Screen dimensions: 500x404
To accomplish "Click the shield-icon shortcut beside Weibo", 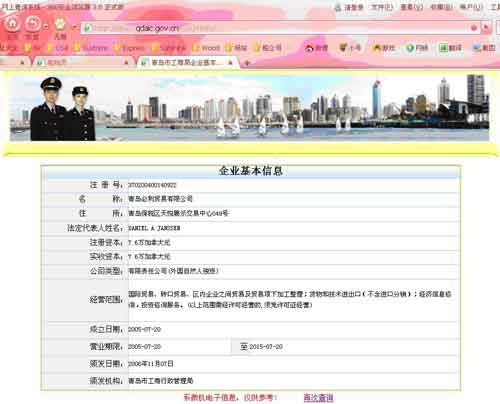I will (x=350, y=48).
